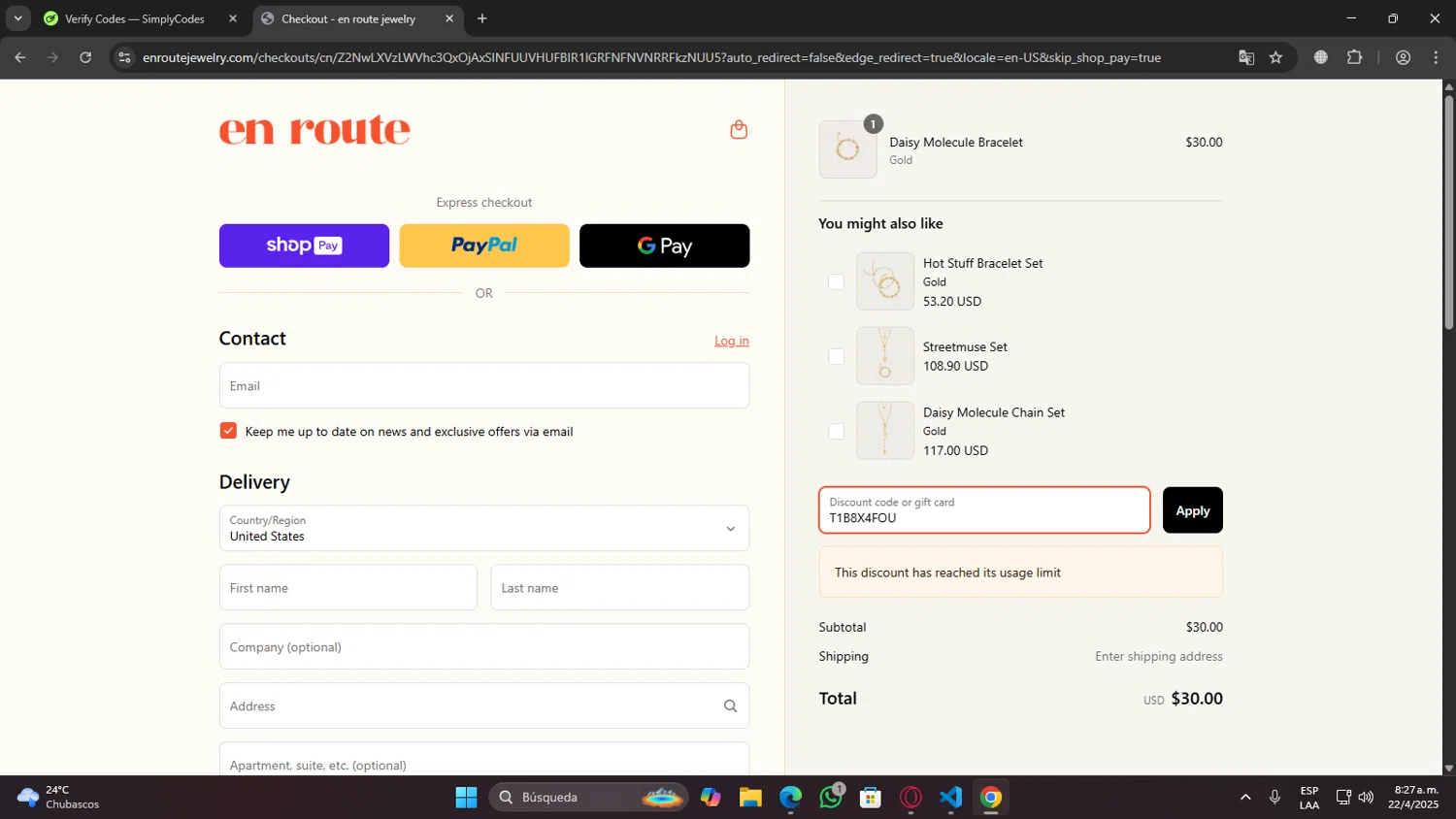Open Chrome three-dot menu
Image resolution: width=1456 pixels, height=819 pixels.
pyautogui.click(x=1436, y=57)
